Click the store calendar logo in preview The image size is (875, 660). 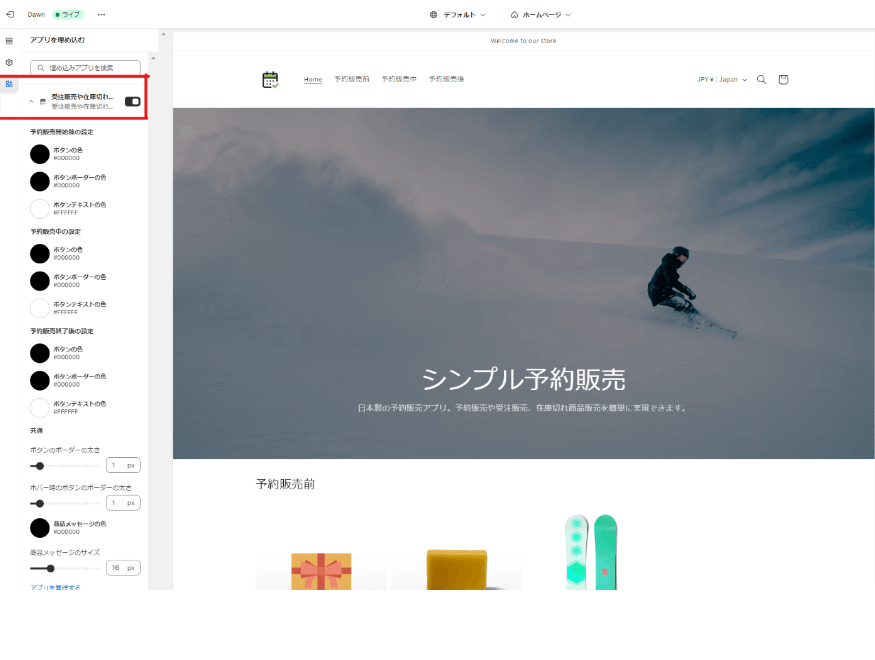tap(270, 80)
